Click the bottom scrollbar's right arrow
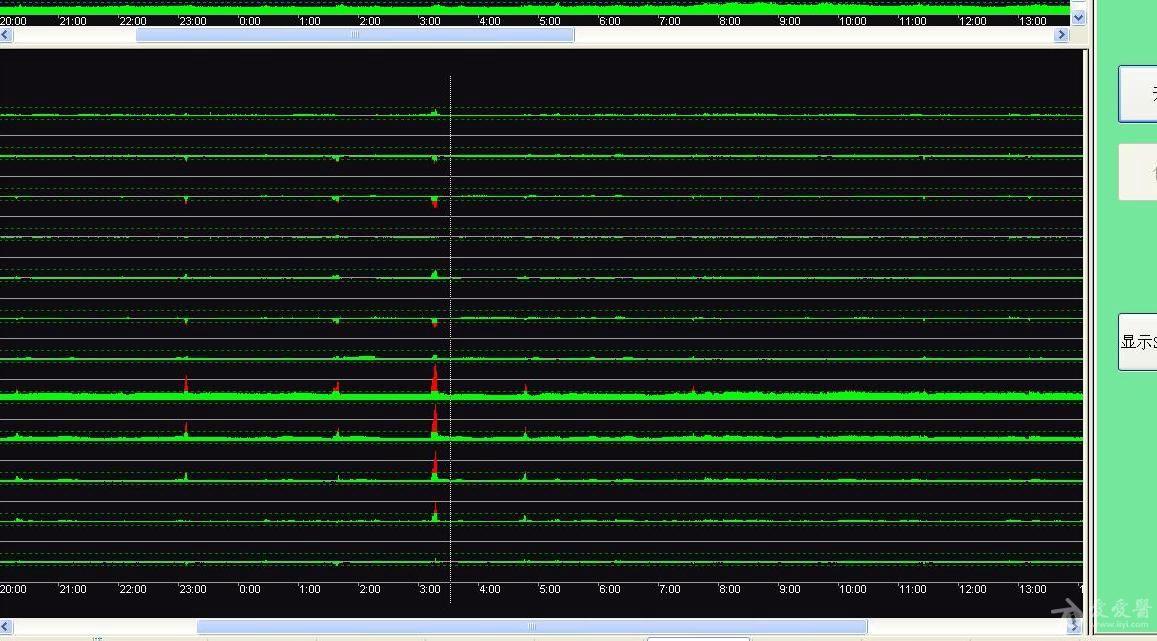1157x641 pixels. 1074,627
